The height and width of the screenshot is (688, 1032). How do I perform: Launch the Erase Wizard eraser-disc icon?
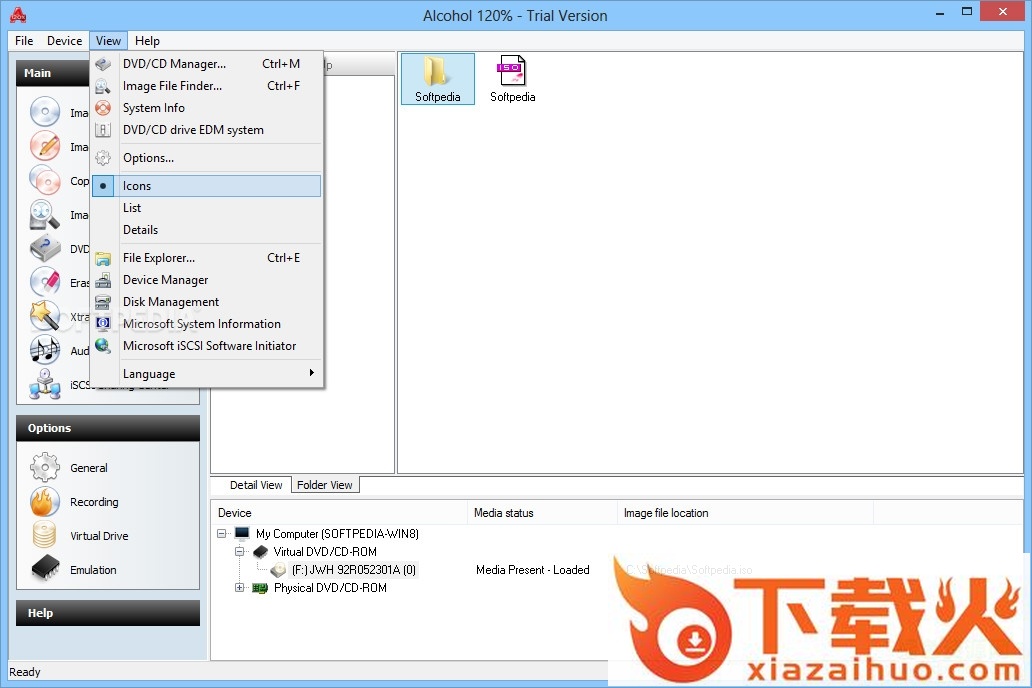pos(45,282)
